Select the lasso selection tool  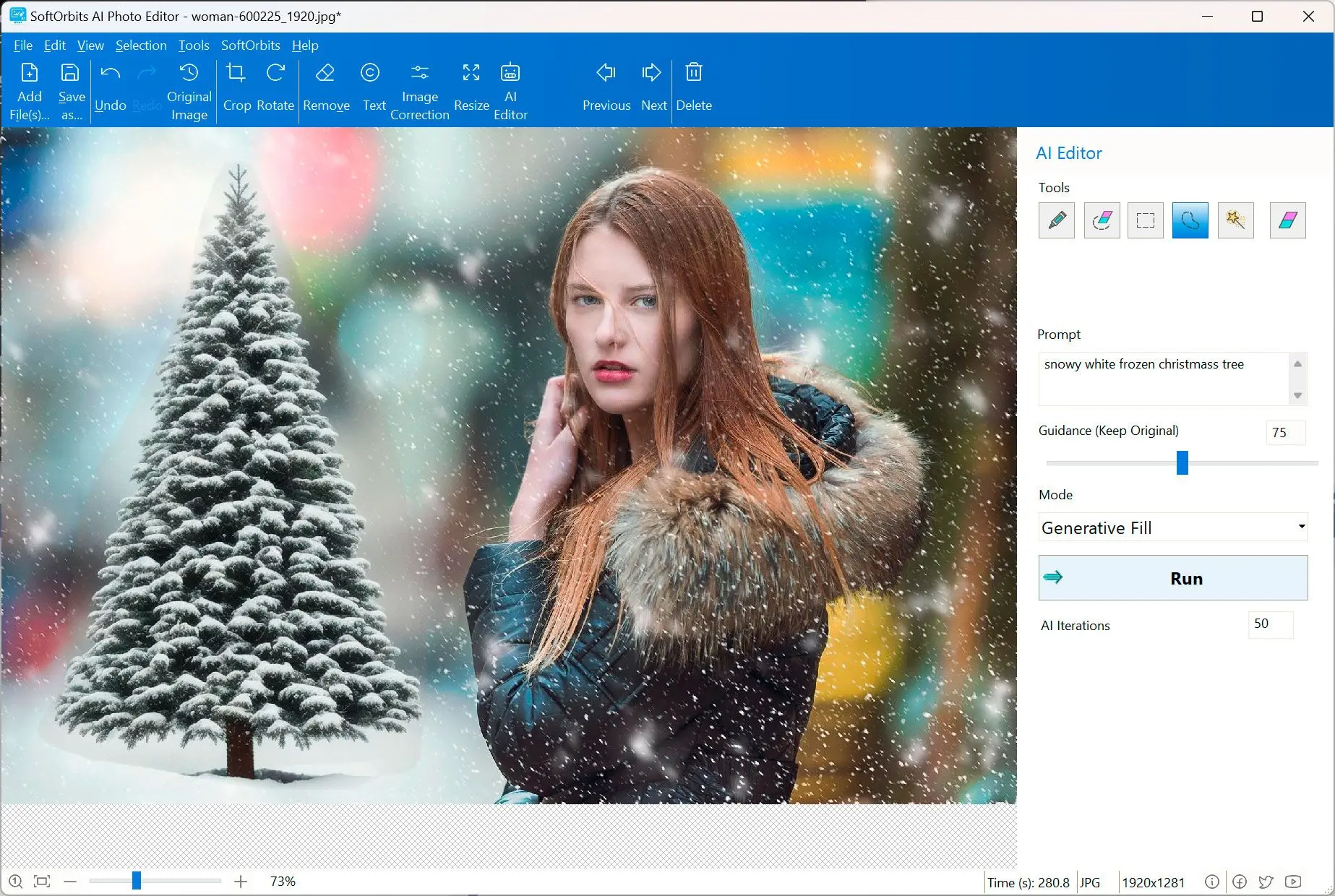coord(1190,220)
